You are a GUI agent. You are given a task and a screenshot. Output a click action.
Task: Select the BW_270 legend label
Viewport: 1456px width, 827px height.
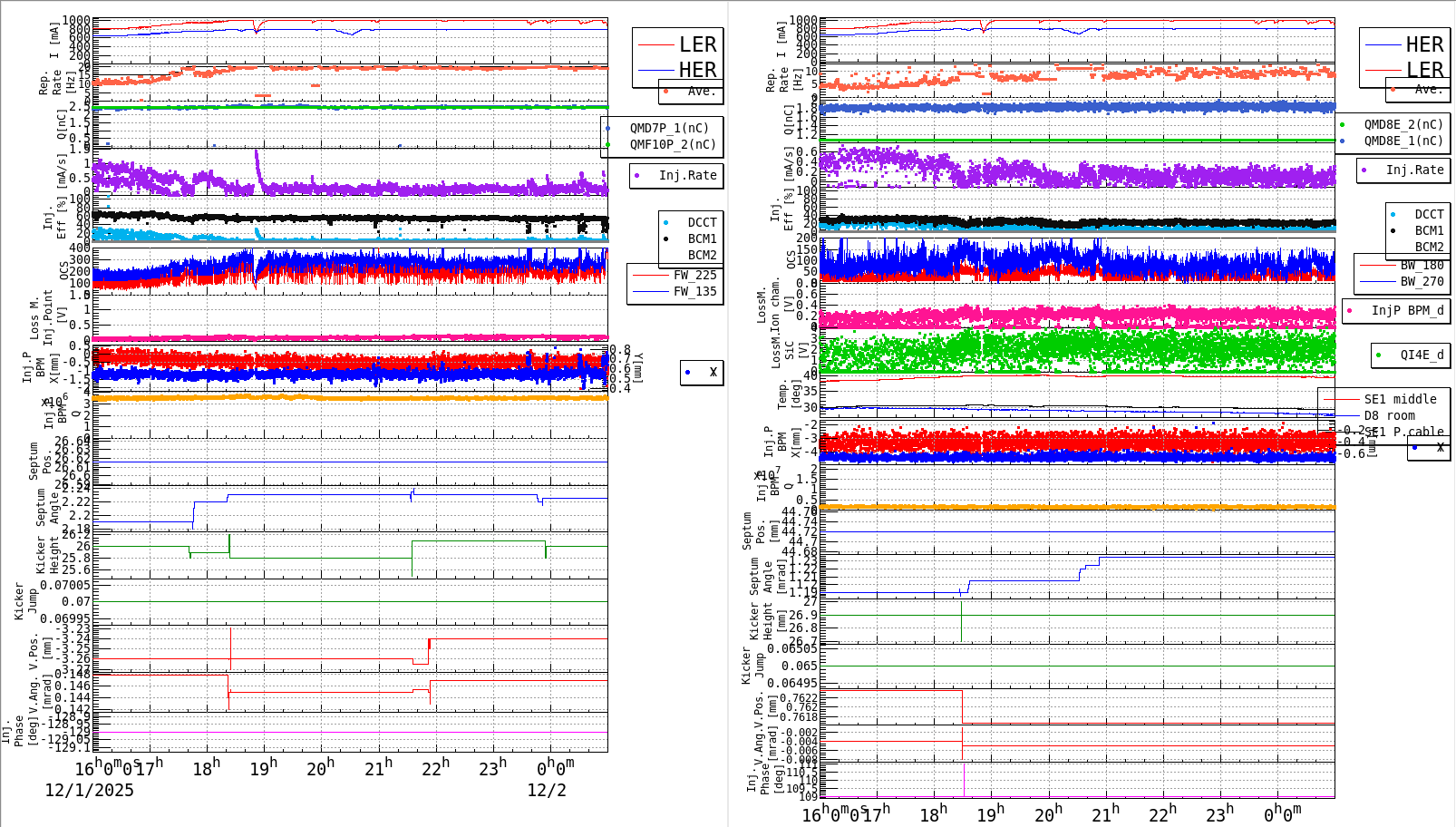(1422, 281)
